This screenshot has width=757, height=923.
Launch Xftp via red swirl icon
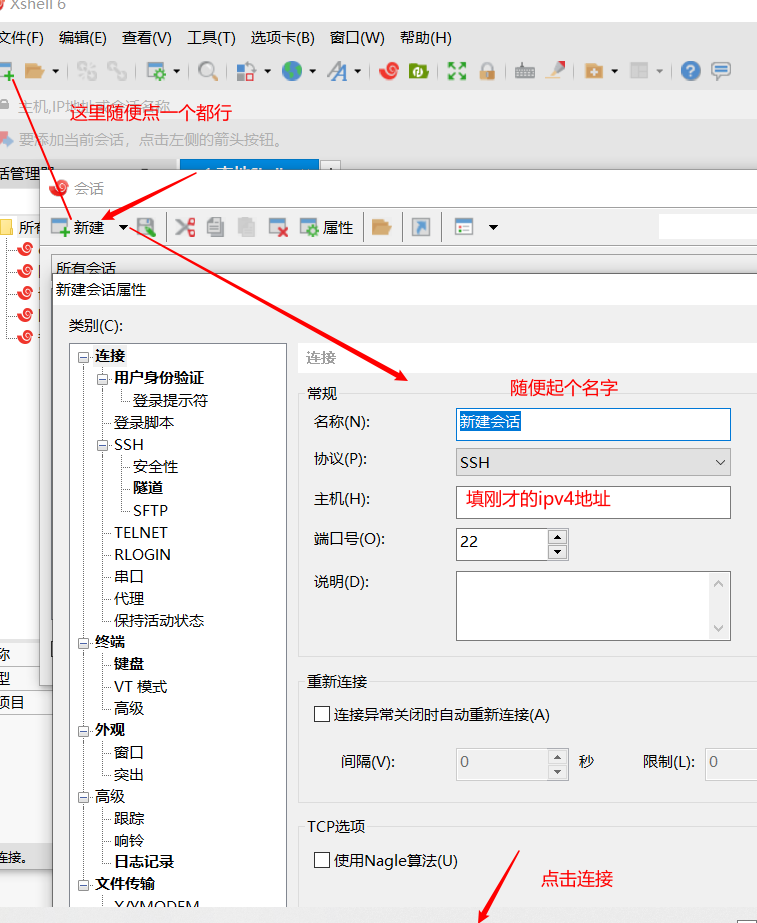tap(389, 71)
